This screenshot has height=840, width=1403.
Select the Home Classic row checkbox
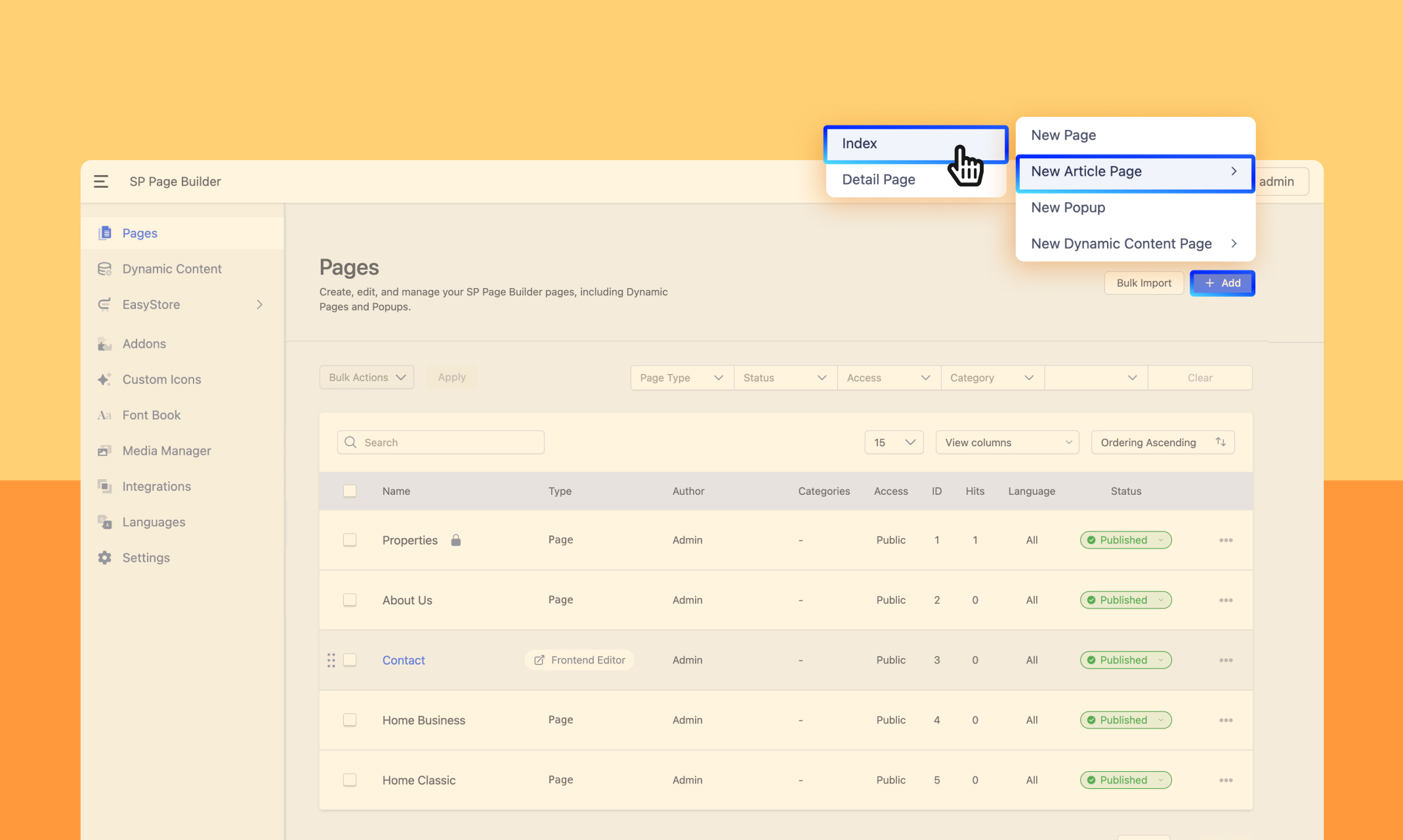[350, 780]
